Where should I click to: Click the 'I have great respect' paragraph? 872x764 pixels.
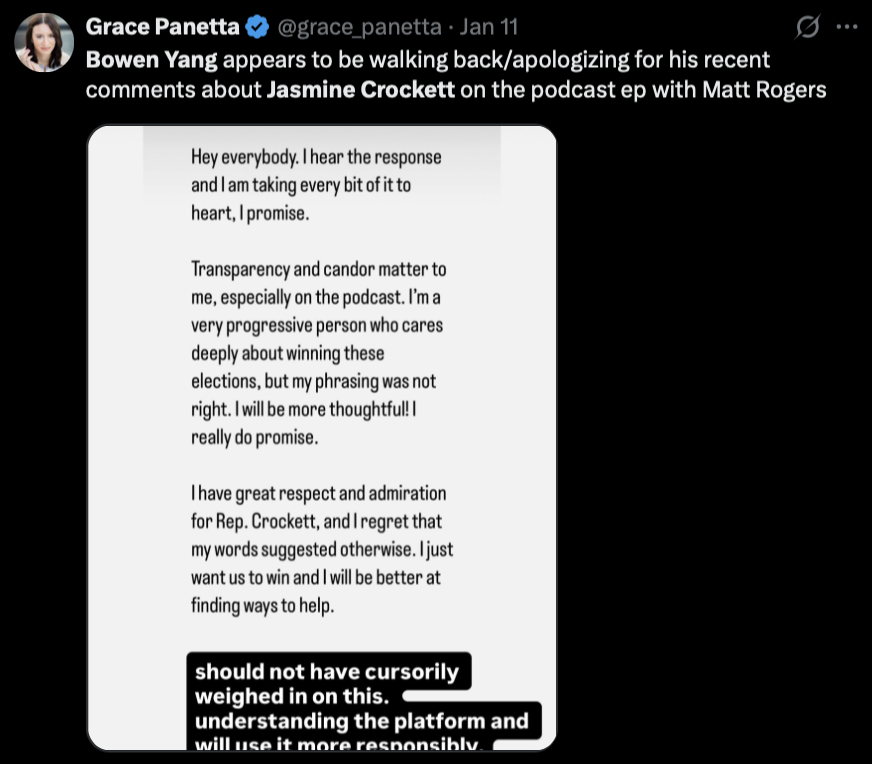pyautogui.click(x=321, y=549)
